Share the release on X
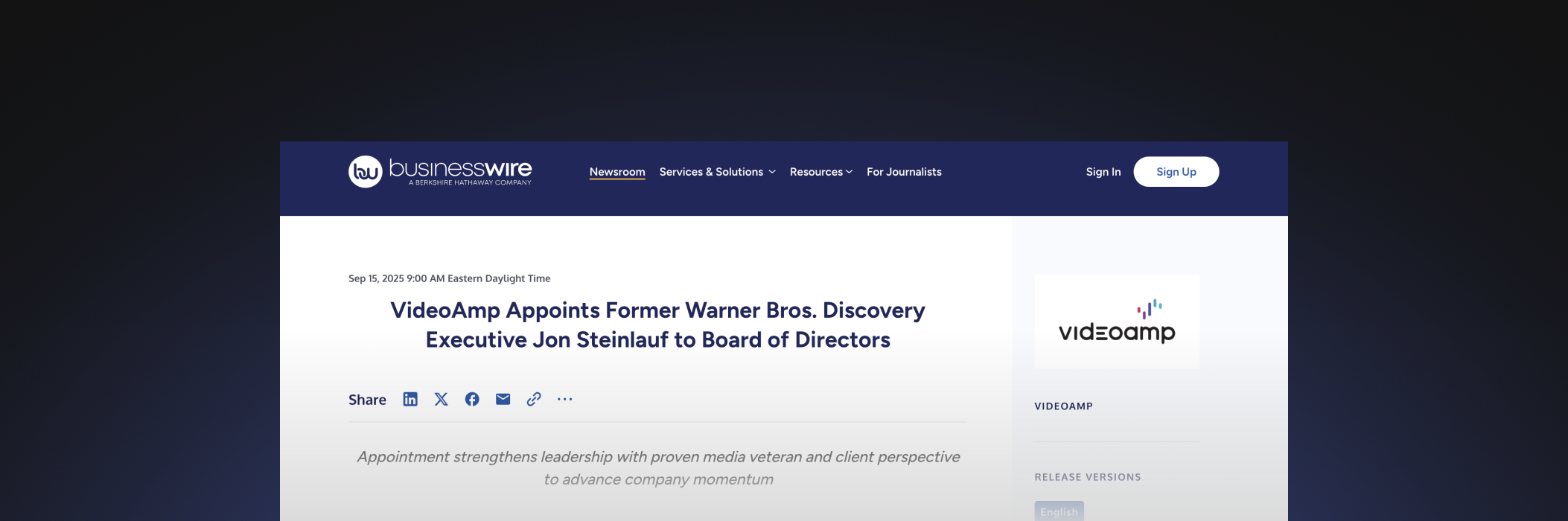 (x=442, y=400)
